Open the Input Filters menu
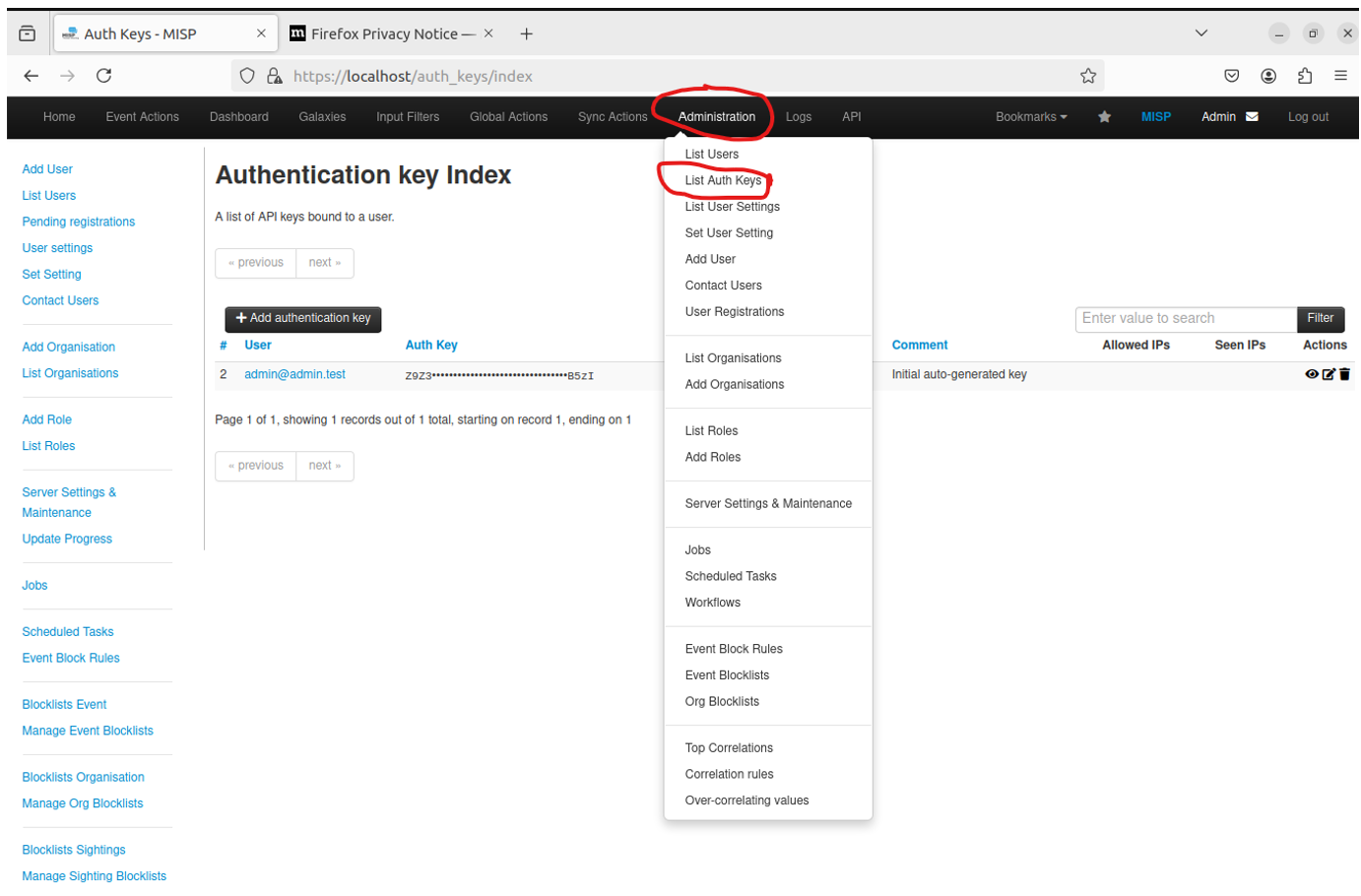The height and width of the screenshot is (896, 1361). tap(408, 117)
